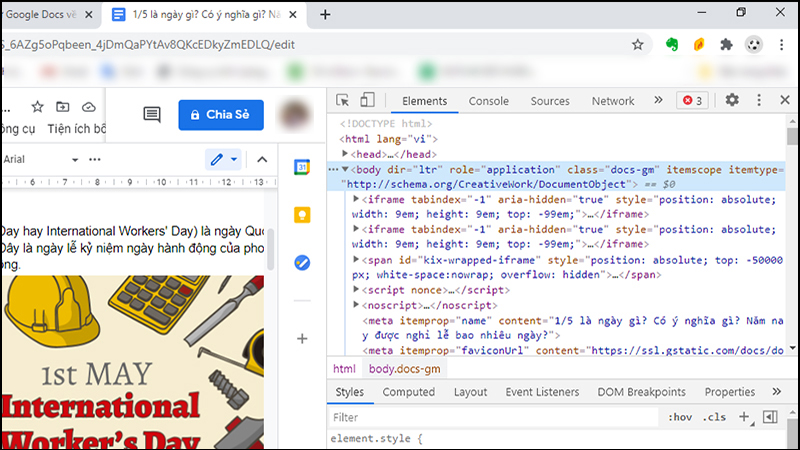The height and width of the screenshot is (450, 800).
Task: Switch to the Elements tab
Action: click(x=424, y=101)
